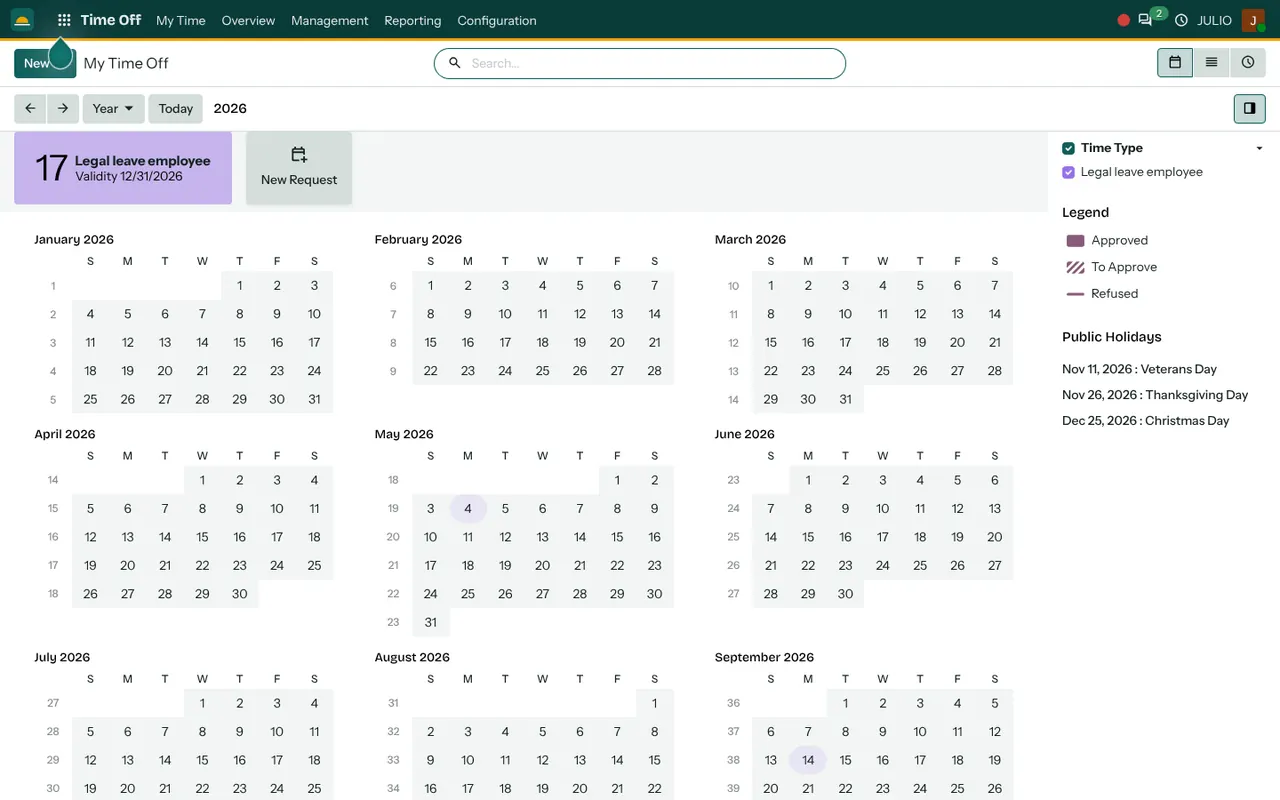1280x800 pixels.
Task: Select August 1 in the calendar
Action: coord(655,703)
